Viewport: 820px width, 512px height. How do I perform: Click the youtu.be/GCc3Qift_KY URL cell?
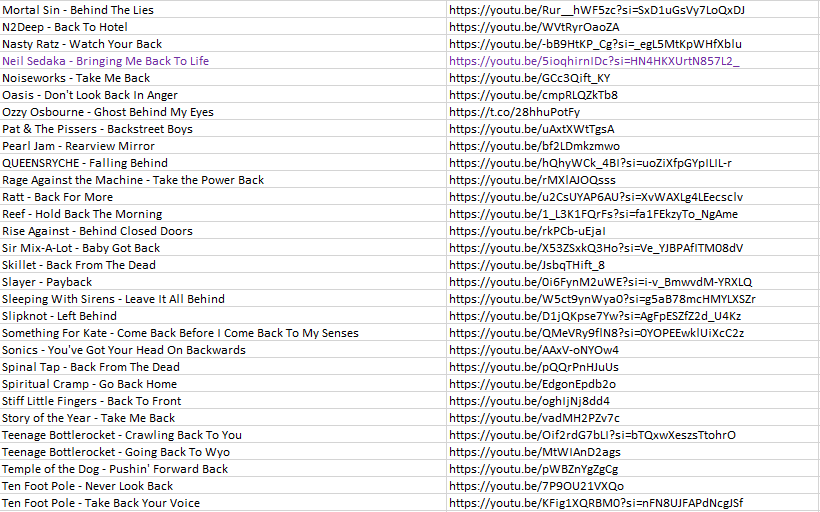click(633, 77)
